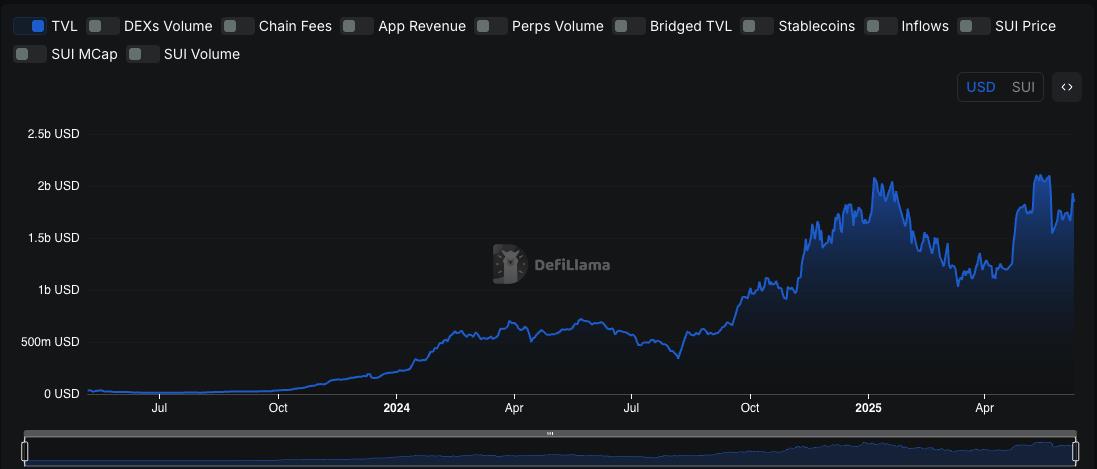1097x469 pixels.
Task: Click left handle of range slider
Action: coord(24,451)
